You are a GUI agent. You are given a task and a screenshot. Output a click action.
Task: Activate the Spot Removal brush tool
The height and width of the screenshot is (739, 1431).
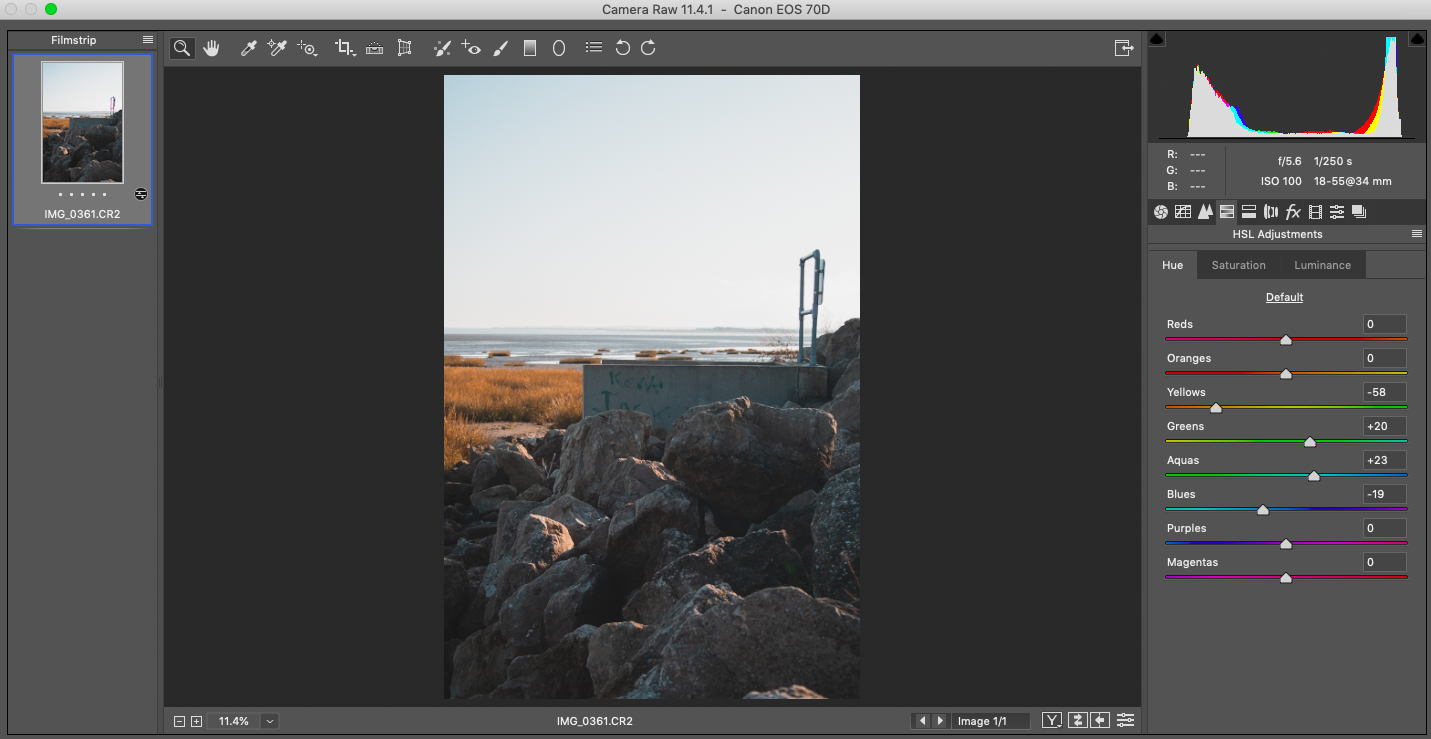point(442,48)
